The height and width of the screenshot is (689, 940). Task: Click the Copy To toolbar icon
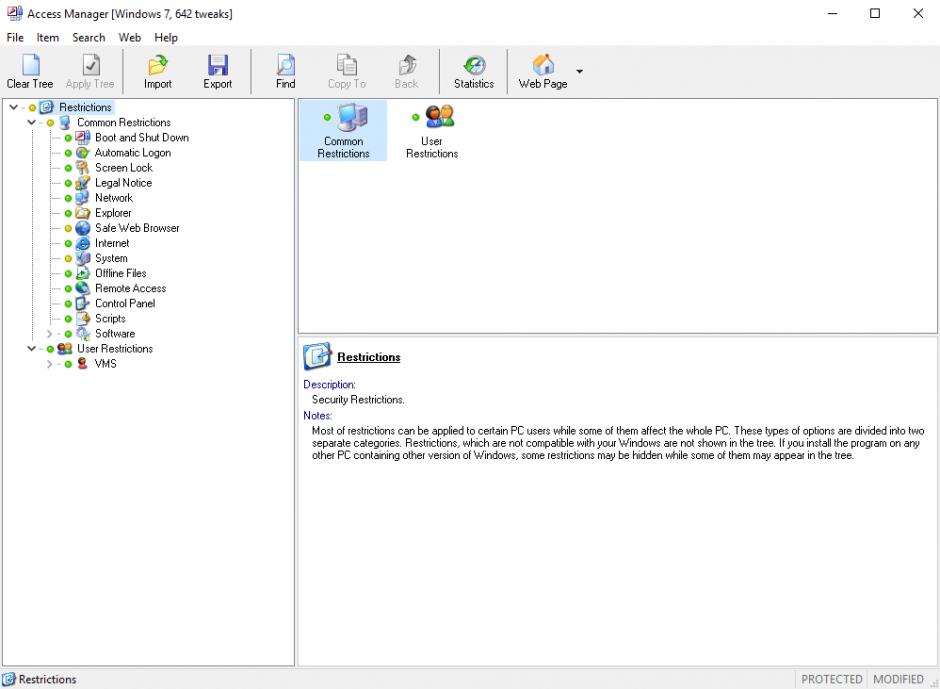click(x=347, y=65)
